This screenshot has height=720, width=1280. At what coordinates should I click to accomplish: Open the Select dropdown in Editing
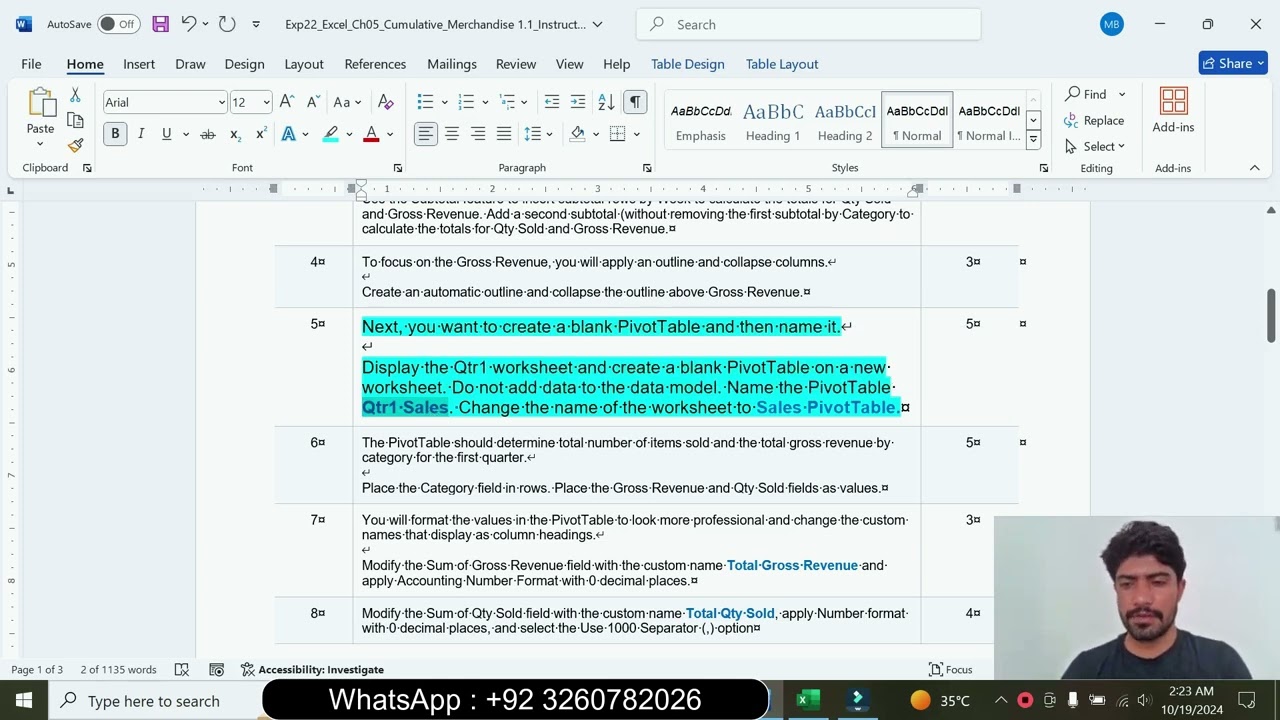(x=1096, y=146)
